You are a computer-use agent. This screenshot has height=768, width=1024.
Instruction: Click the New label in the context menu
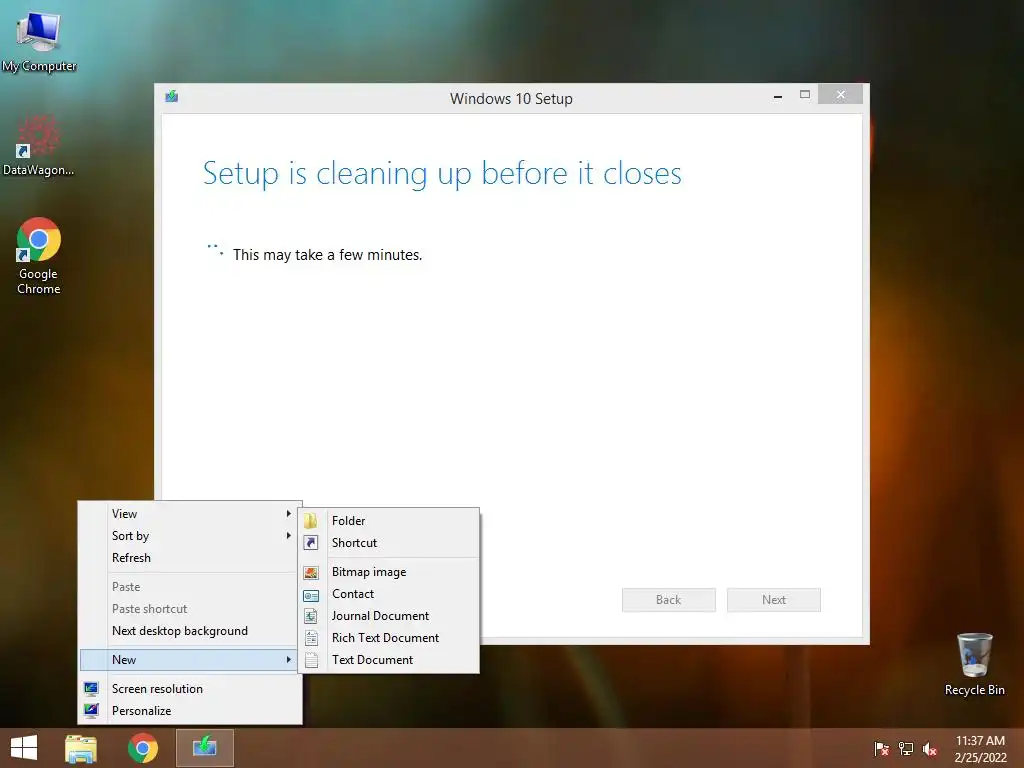click(124, 660)
